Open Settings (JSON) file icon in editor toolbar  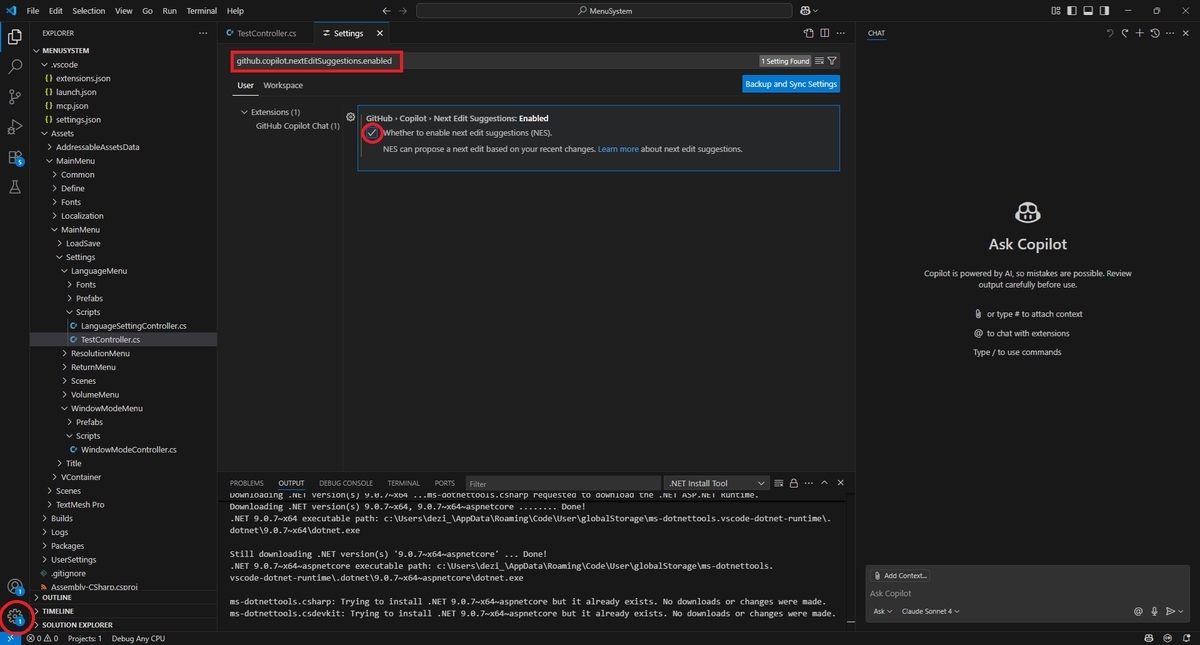click(x=809, y=33)
